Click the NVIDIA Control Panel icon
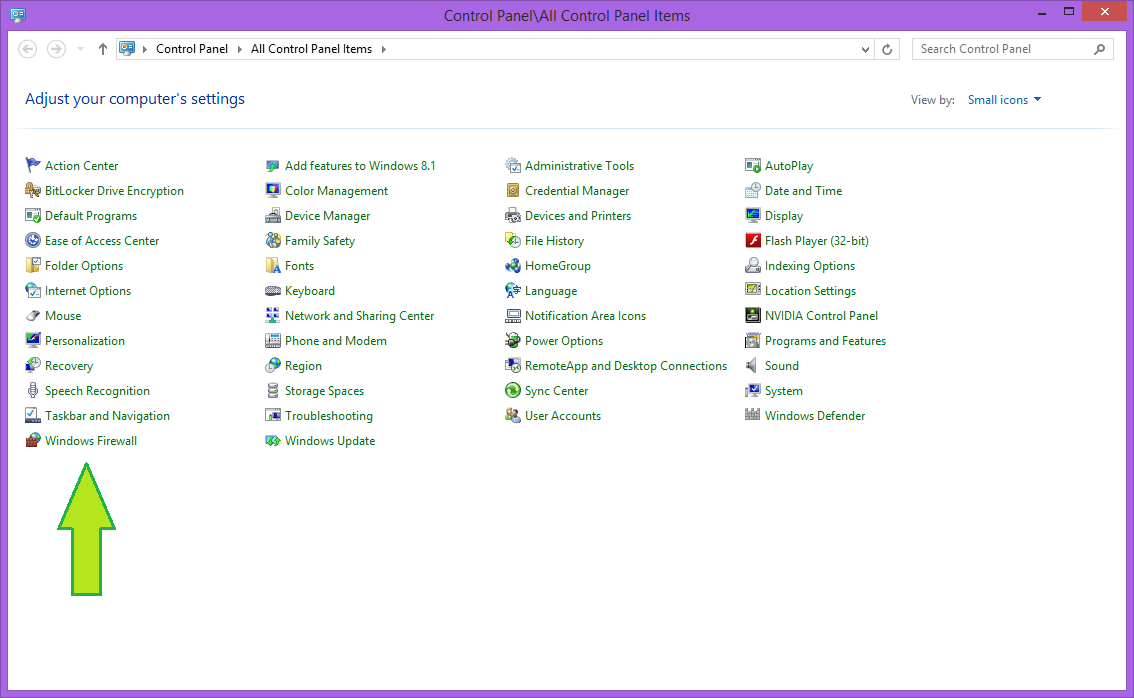This screenshot has height=698, width=1134. pos(753,316)
